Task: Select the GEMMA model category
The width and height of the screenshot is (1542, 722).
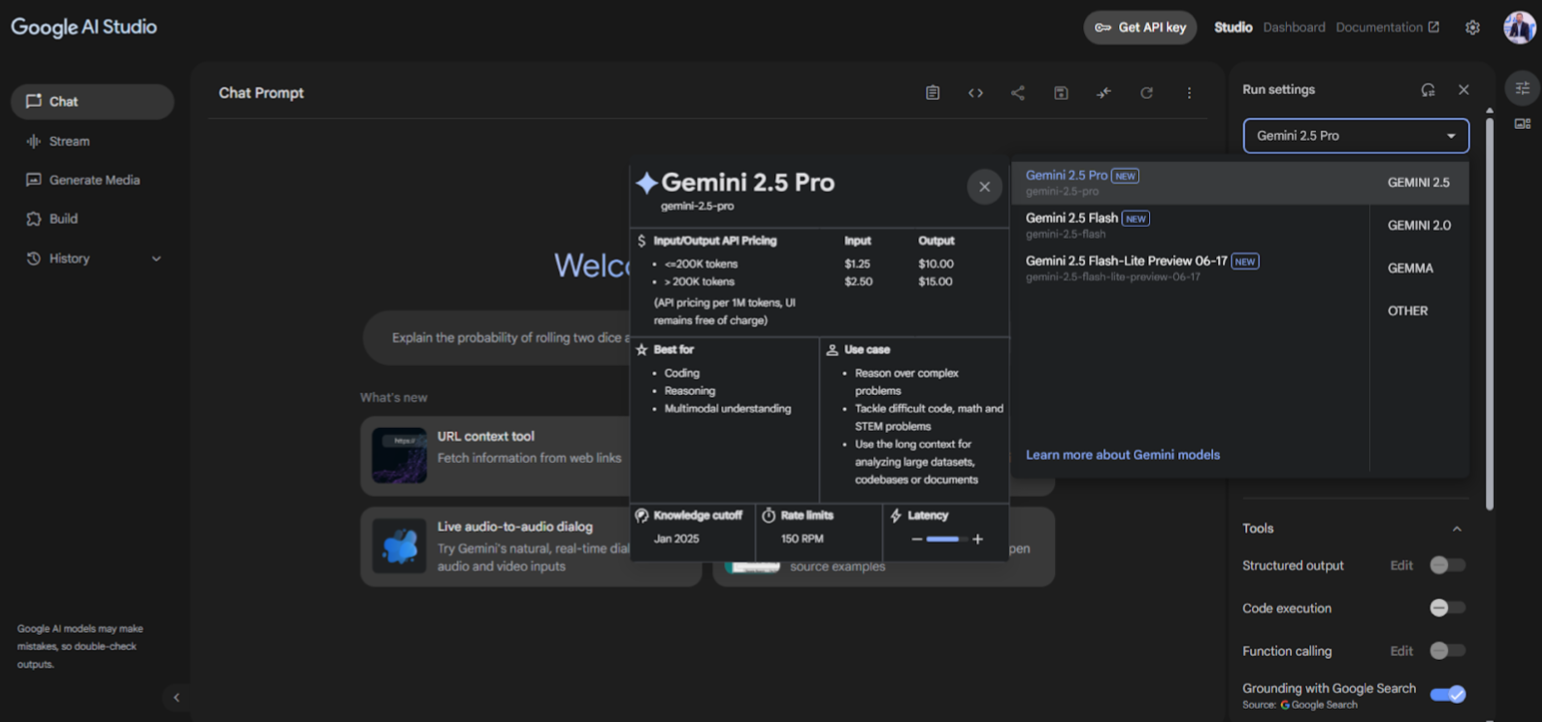Action: pos(1410,268)
